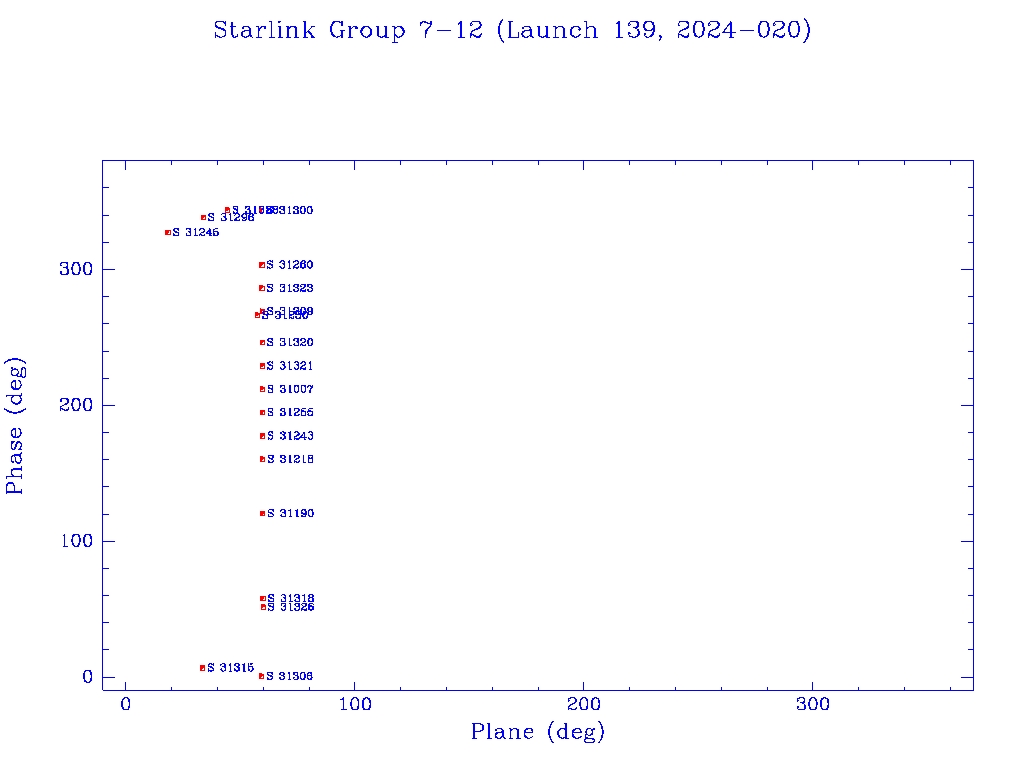Select the S 31243 red marker
Image resolution: width=1024 pixels, height=768 pixels.
pyautogui.click(x=262, y=436)
